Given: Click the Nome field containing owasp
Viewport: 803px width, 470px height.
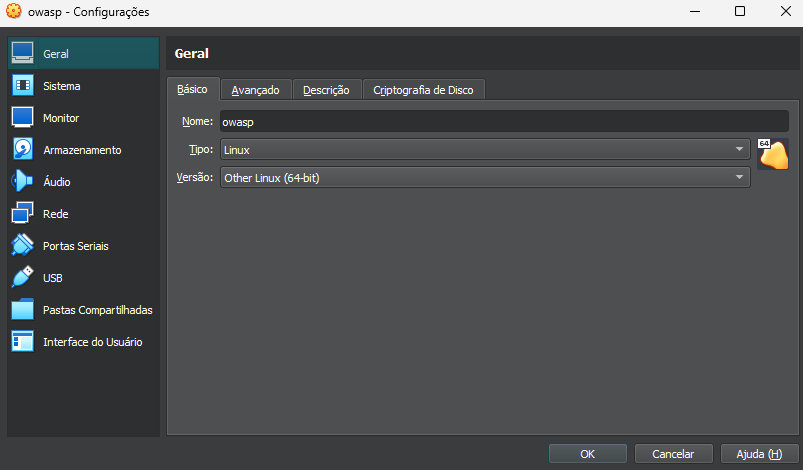Looking at the screenshot, I should pos(504,122).
